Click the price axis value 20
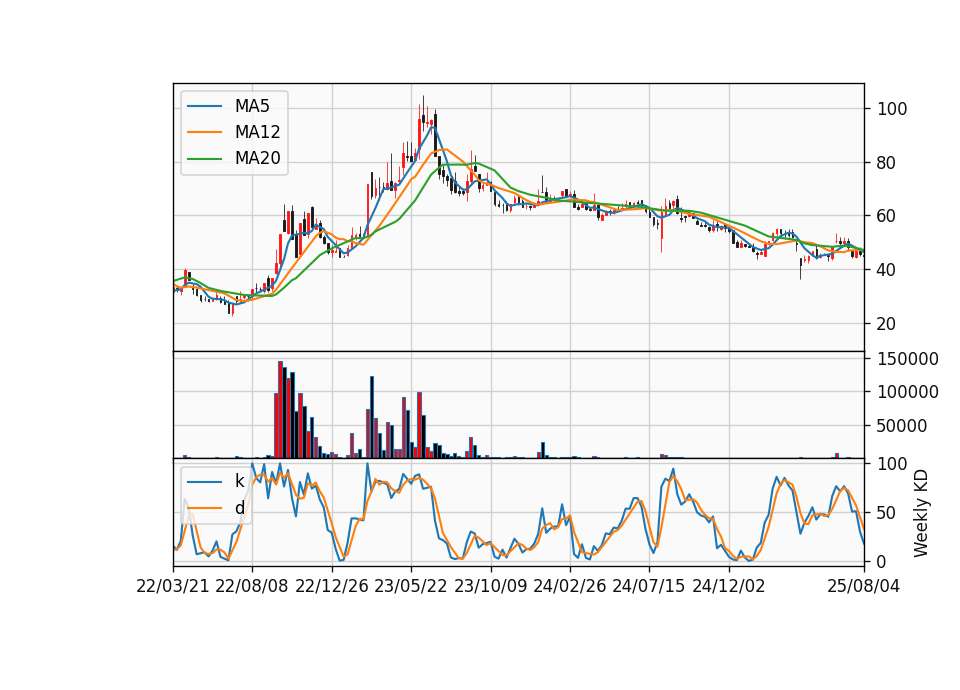 click(887, 324)
